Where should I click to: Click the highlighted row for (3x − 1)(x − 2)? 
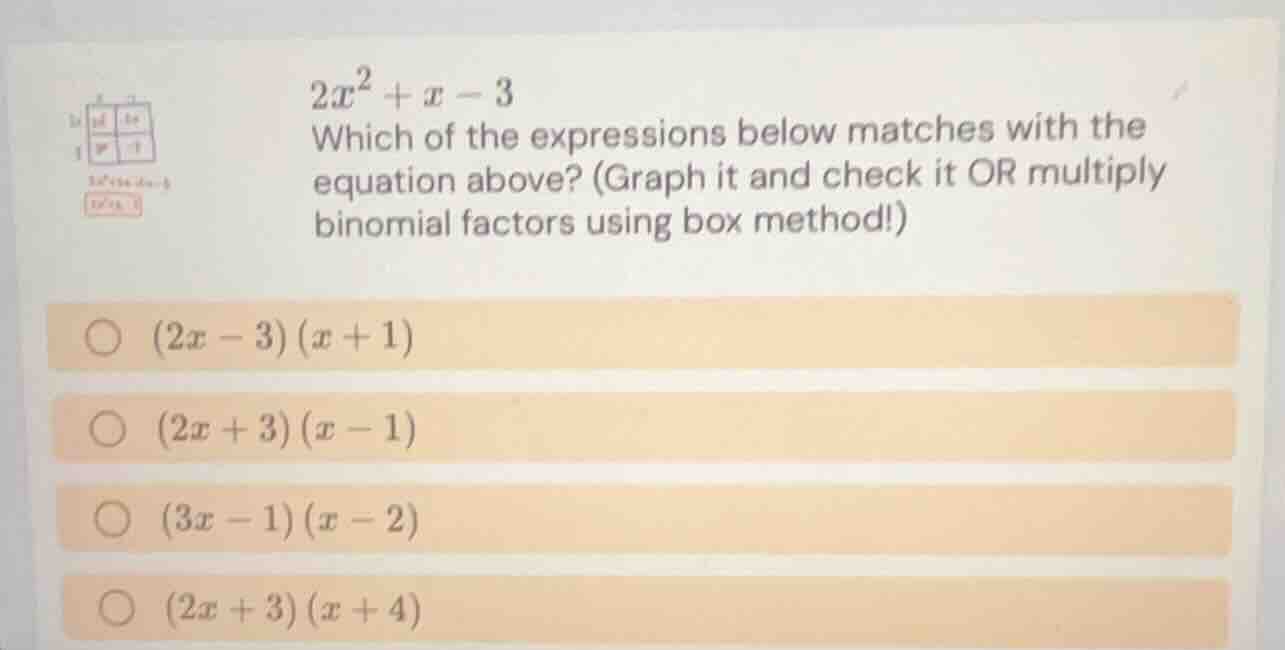tap(640, 517)
